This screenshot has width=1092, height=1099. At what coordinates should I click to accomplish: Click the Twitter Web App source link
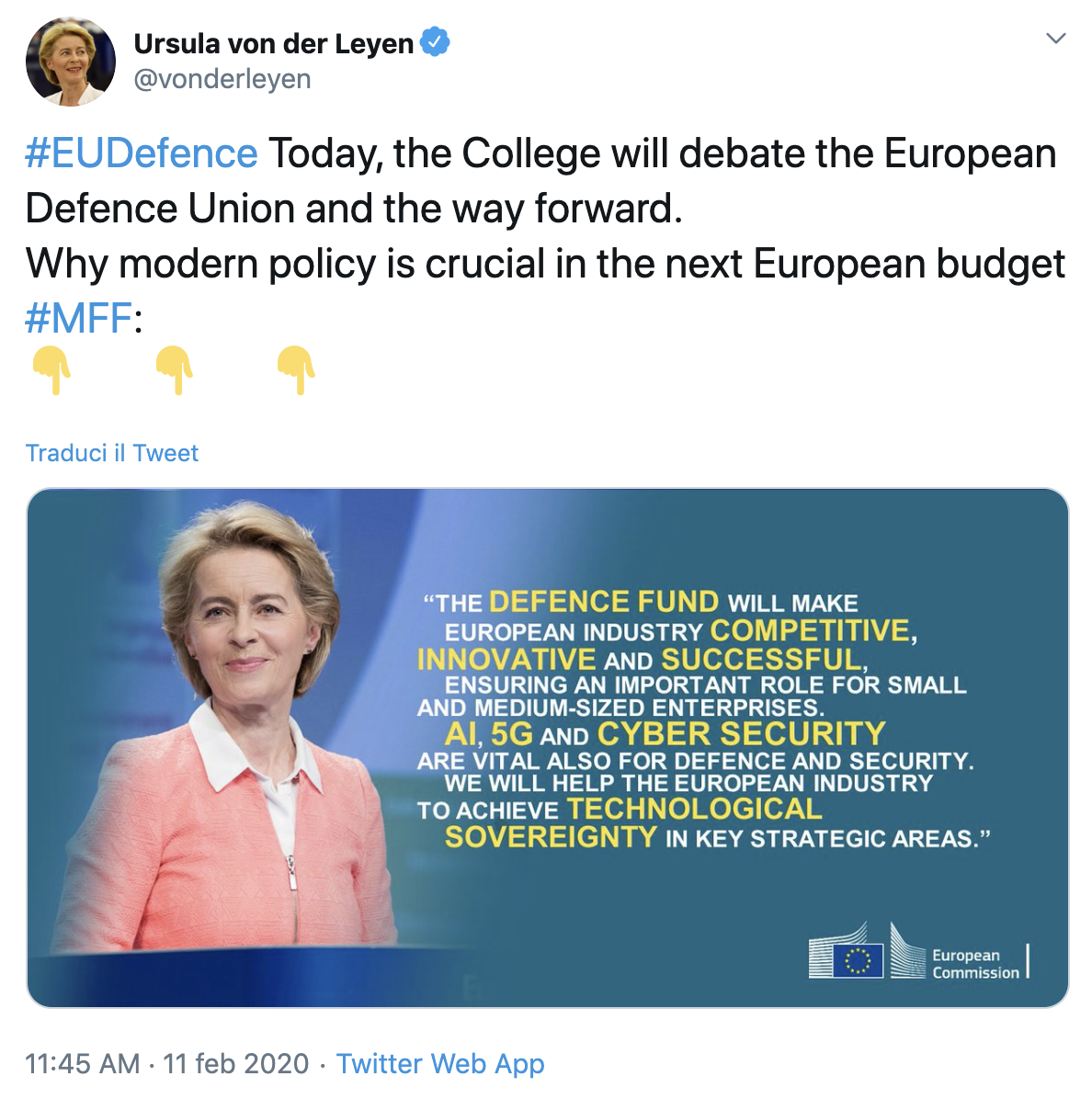[440, 1063]
